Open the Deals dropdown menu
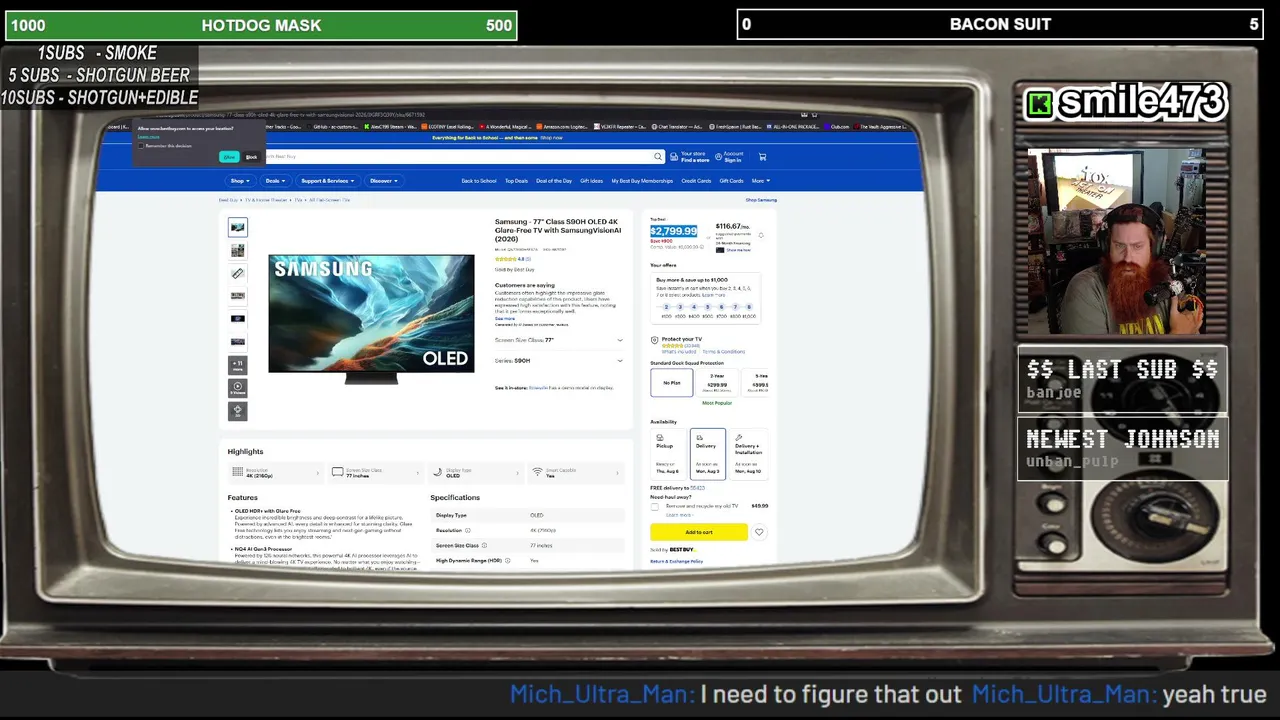This screenshot has height=720, width=1280. pyautogui.click(x=275, y=181)
